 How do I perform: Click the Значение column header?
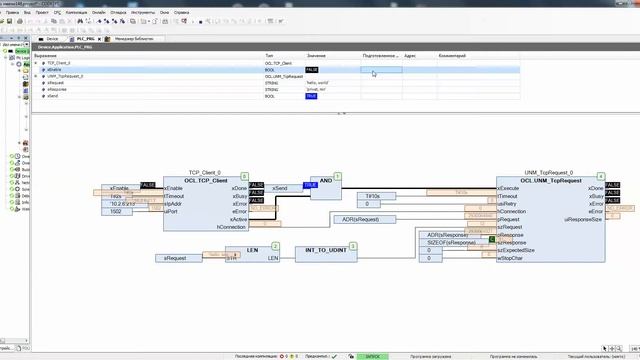[333, 56]
